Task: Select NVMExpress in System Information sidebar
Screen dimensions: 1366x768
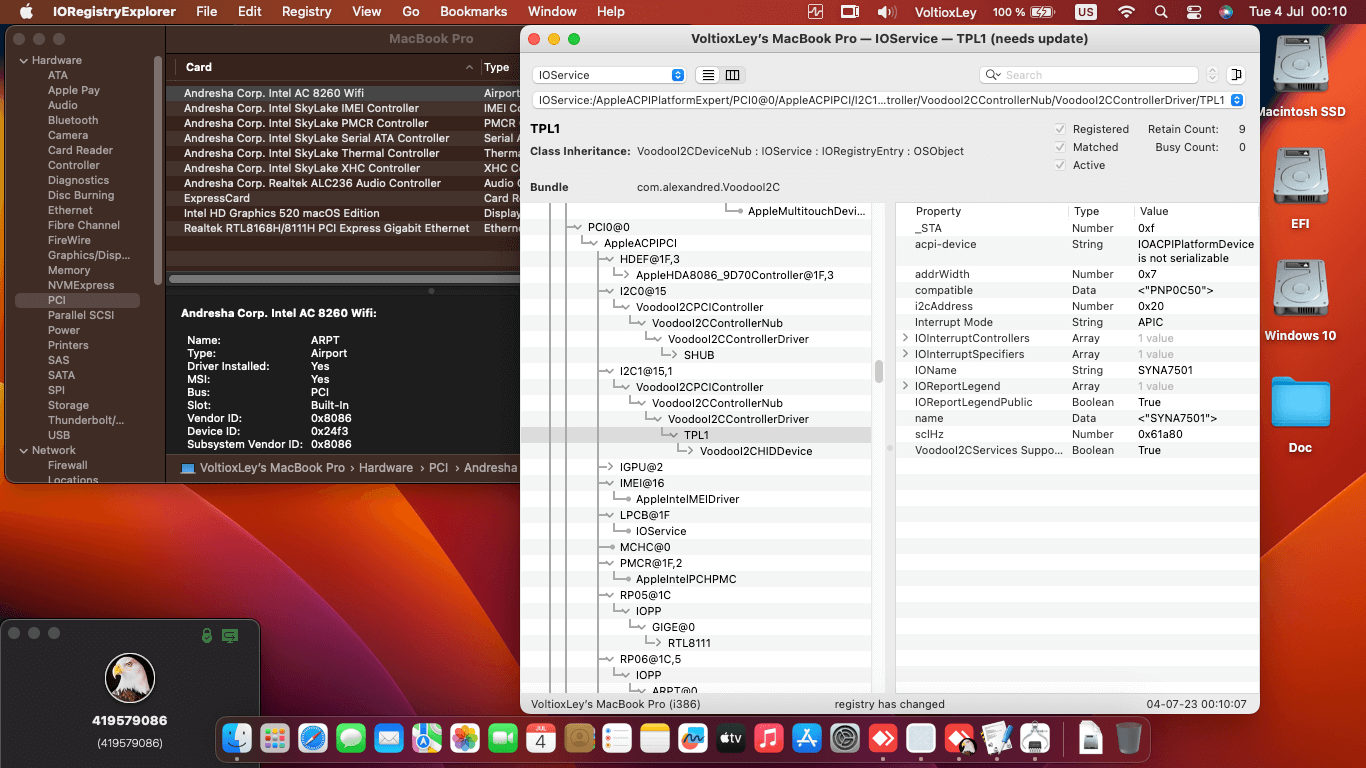Action: (81, 285)
